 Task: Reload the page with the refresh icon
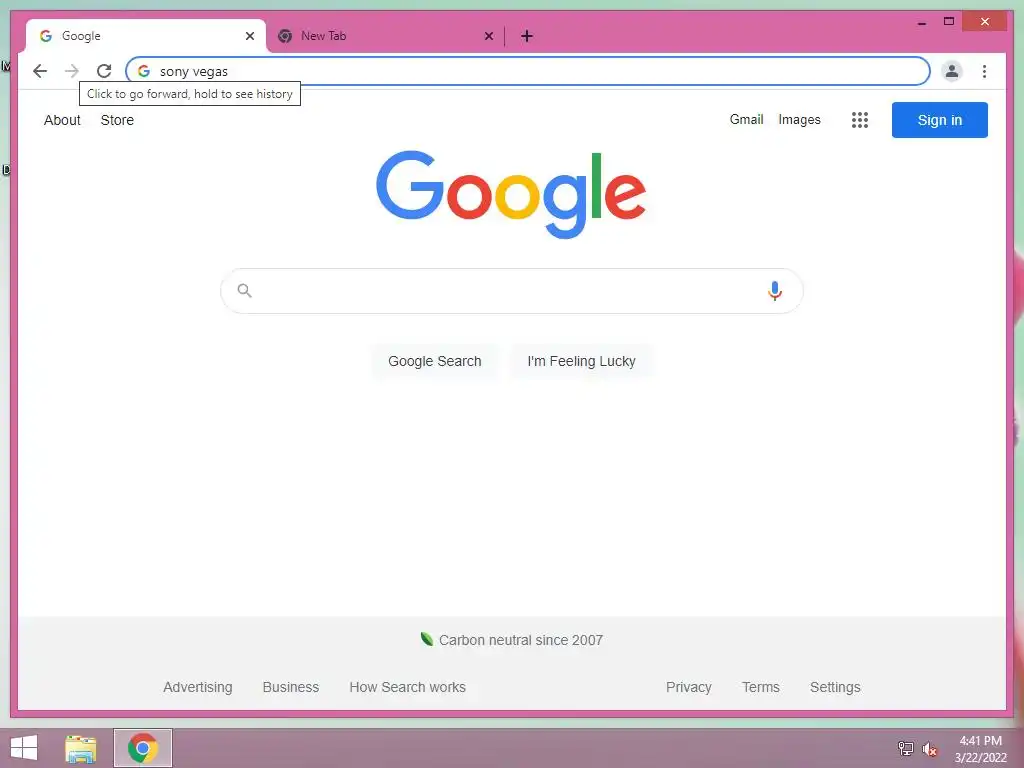[x=104, y=71]
